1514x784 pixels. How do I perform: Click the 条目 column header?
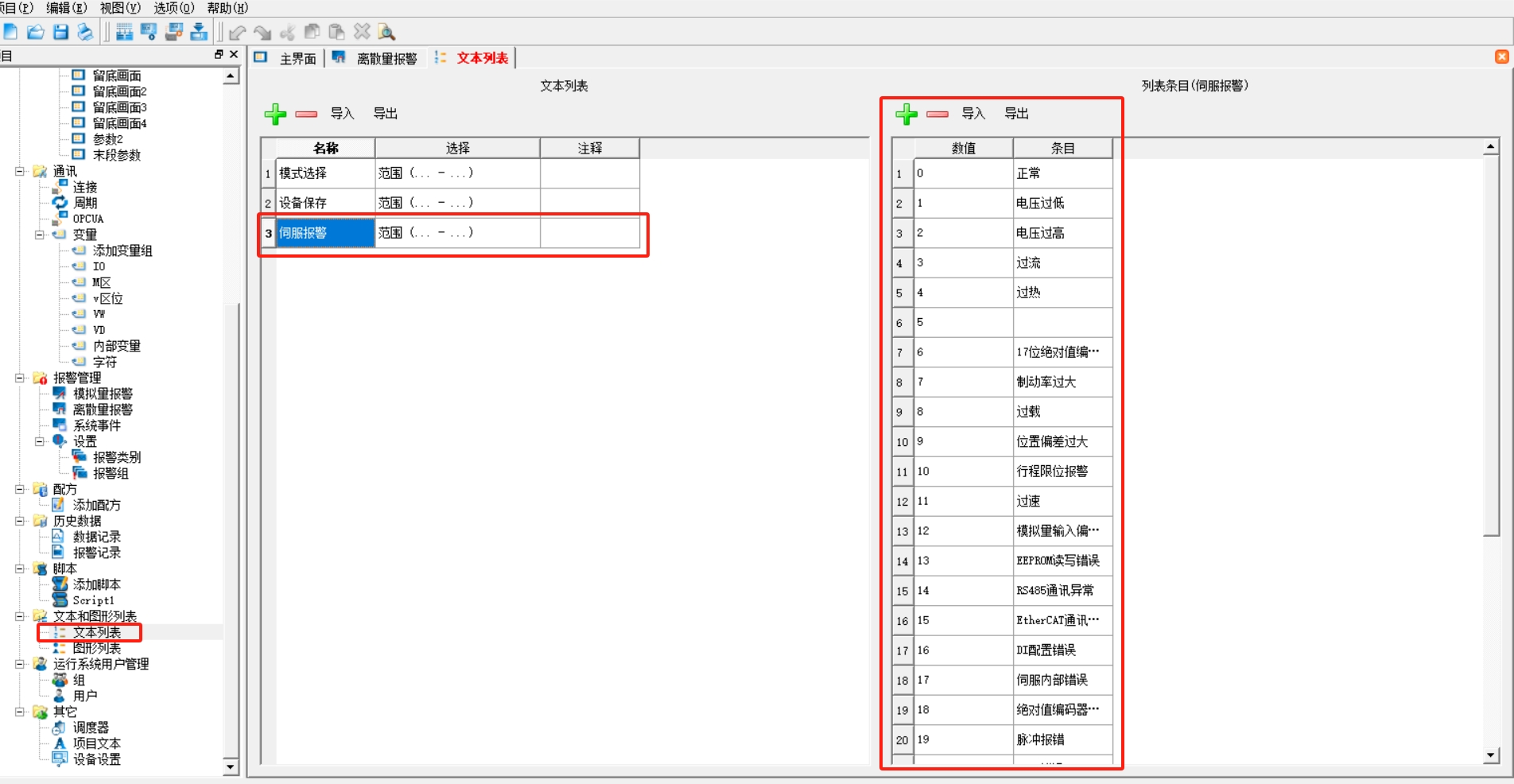pos(1062,148)
